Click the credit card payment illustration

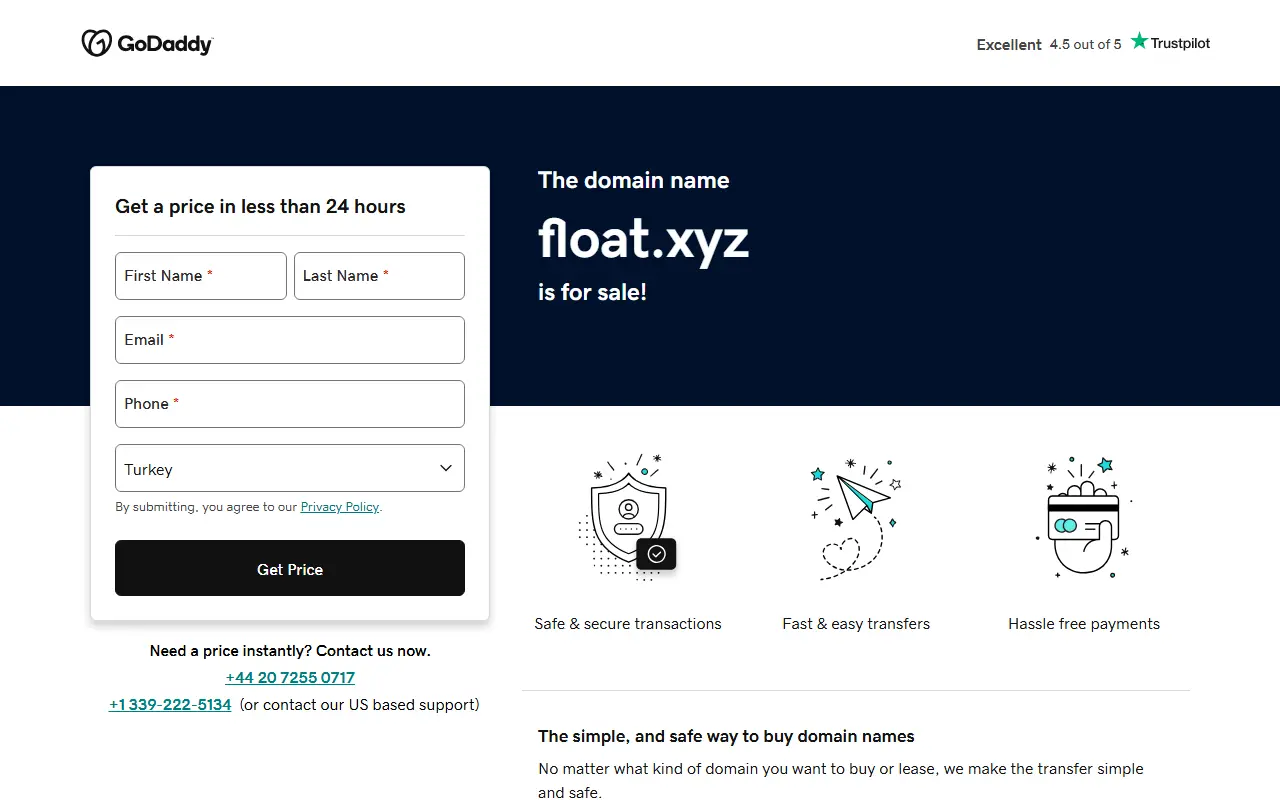[x=1084, y=517]
